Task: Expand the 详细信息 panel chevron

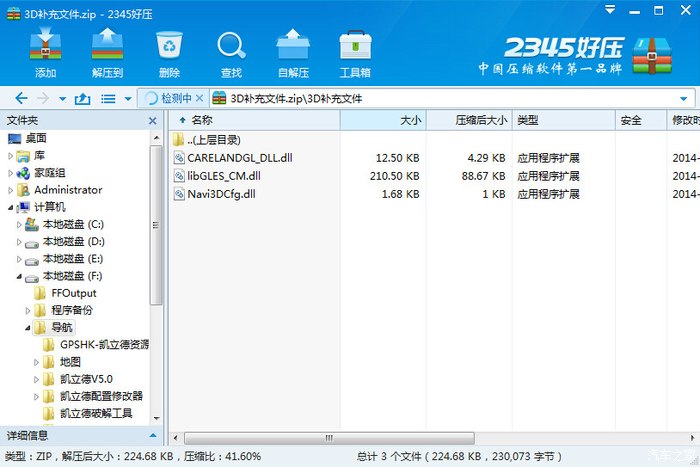Action: [153, 435]
